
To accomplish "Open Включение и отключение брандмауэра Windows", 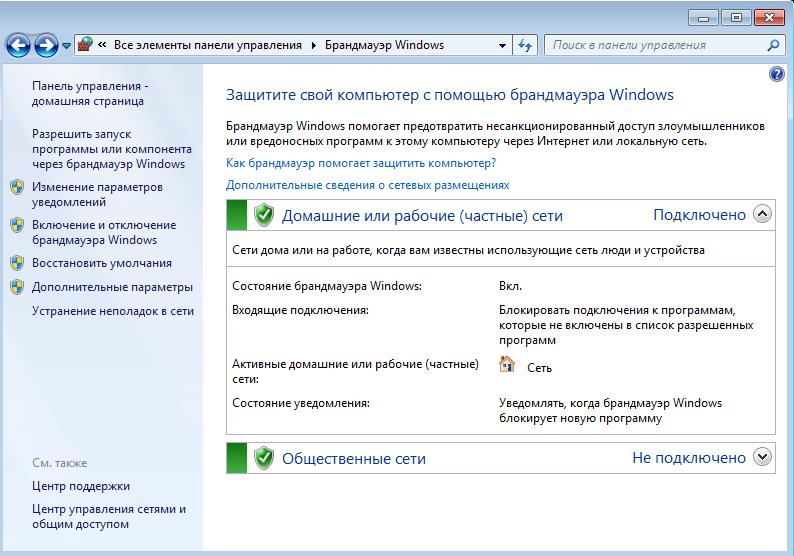I will pos(96,232).
